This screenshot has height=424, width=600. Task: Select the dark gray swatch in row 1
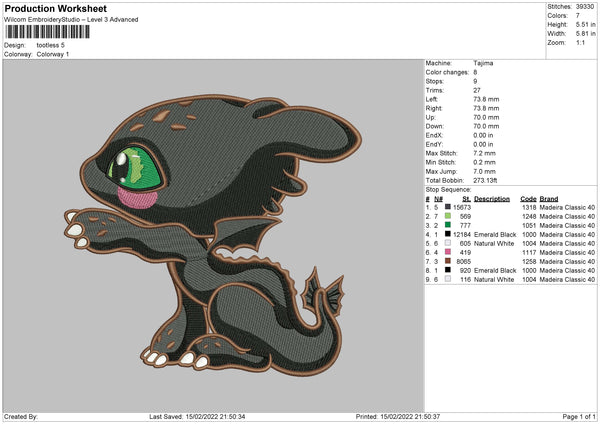pos(448,207)
